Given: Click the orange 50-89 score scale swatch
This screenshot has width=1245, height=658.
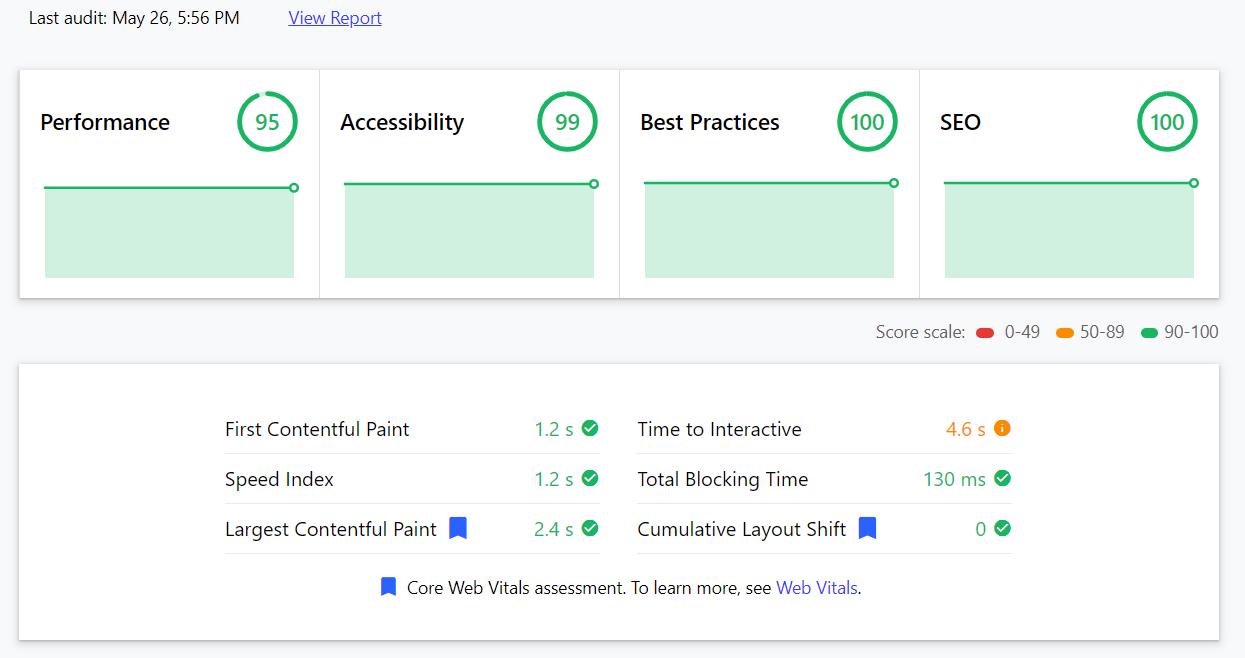Looking at the screenshot, I should pyautogui.click(x=1065, y=333).
